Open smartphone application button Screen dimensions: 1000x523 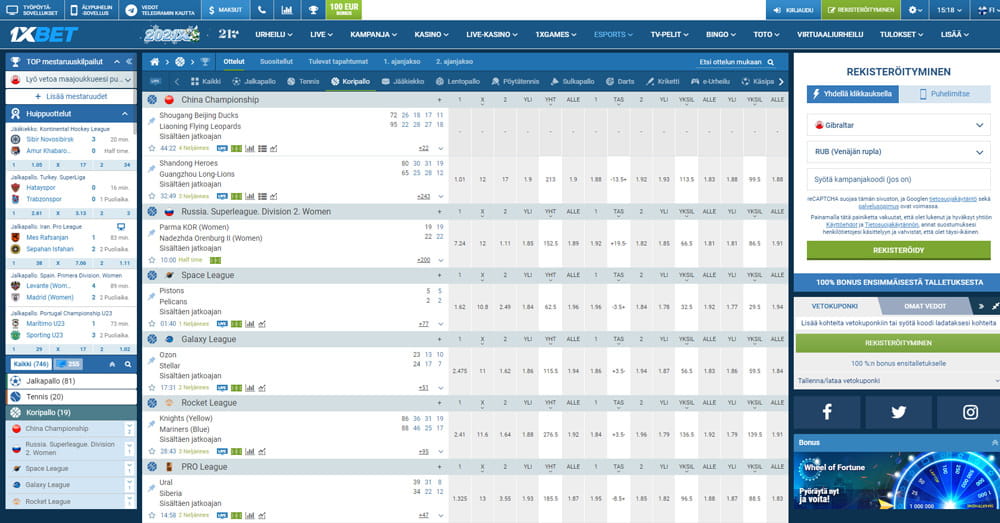pyautogui.click(x=92, y=10)
